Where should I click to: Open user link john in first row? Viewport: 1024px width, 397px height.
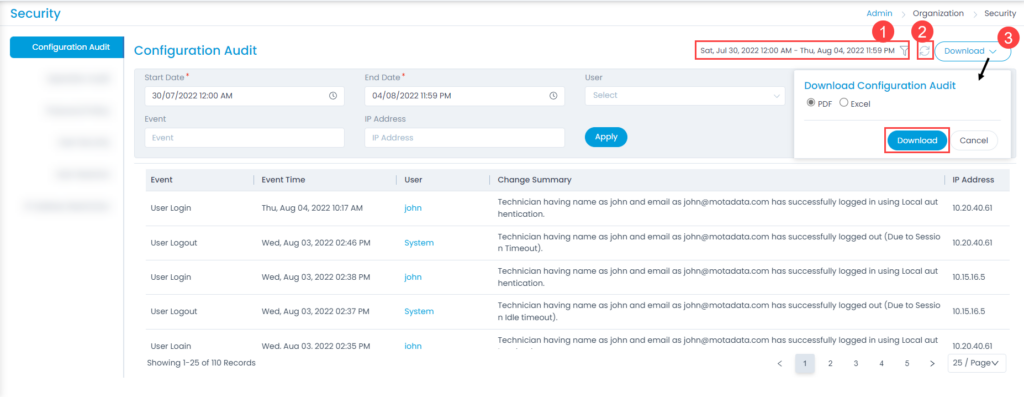pyautogui.click(x=413, y=208)
